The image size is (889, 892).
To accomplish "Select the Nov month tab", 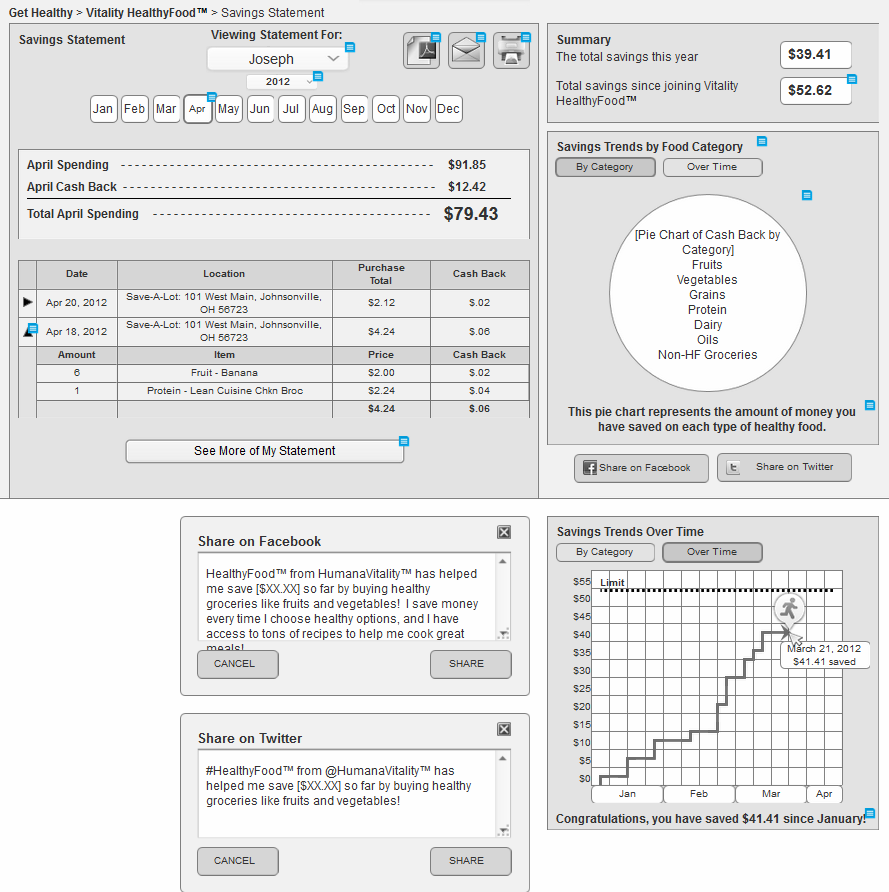I will pyautogui.click(x=417, y=109).
